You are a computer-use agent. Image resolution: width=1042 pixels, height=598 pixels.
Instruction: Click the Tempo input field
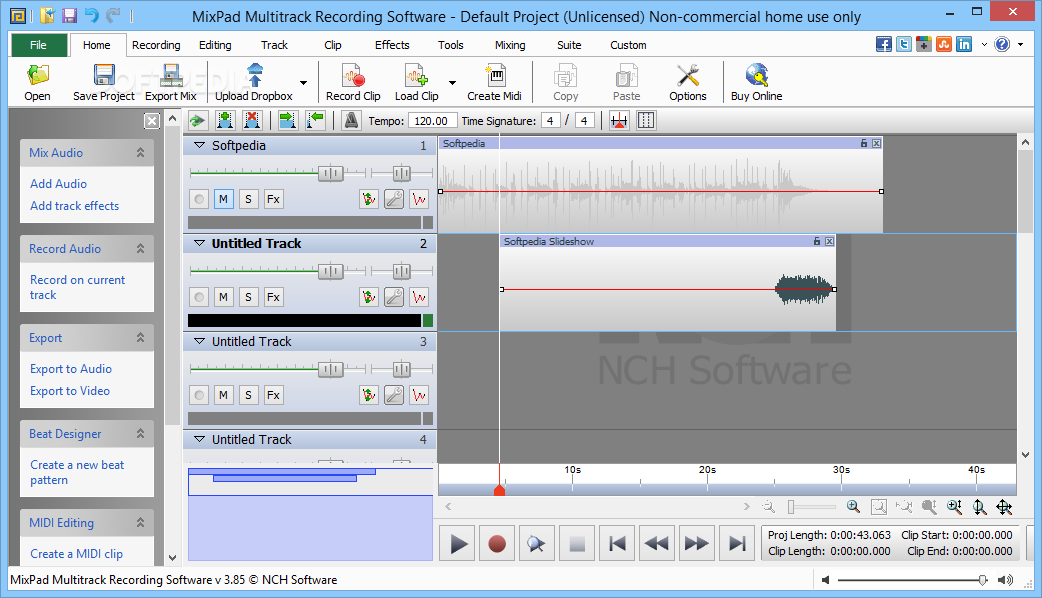pyautogui.click(x=432, y=121)
